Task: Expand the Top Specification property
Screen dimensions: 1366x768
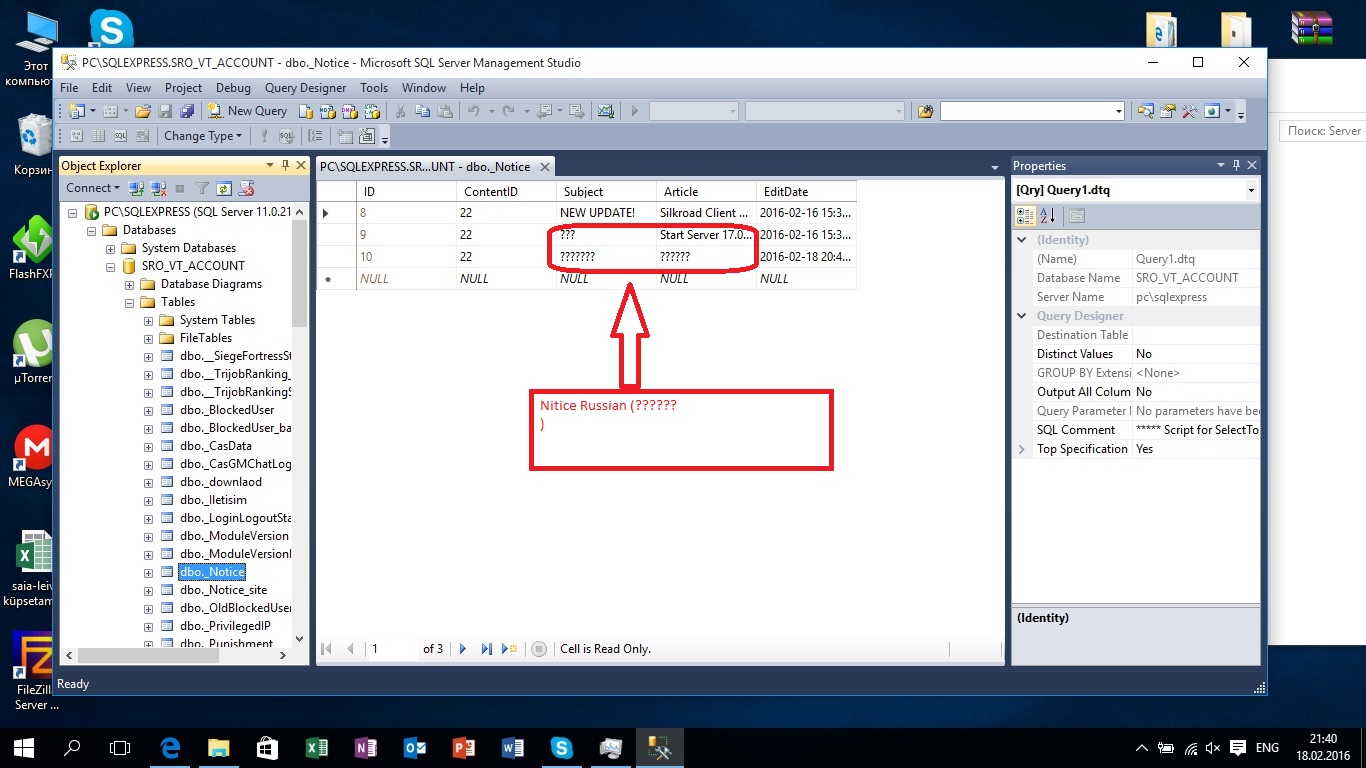Action: point(1022,449)
